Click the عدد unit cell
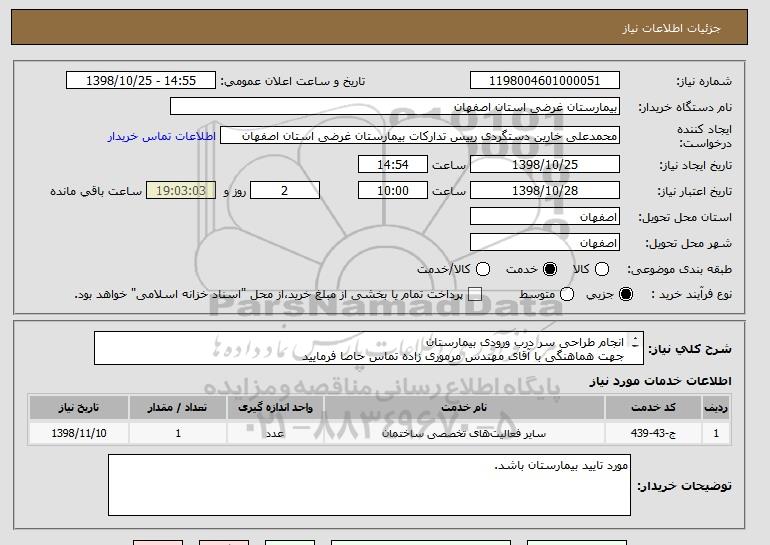Screen dimensions: 770x545 click(x=275, y=433)
